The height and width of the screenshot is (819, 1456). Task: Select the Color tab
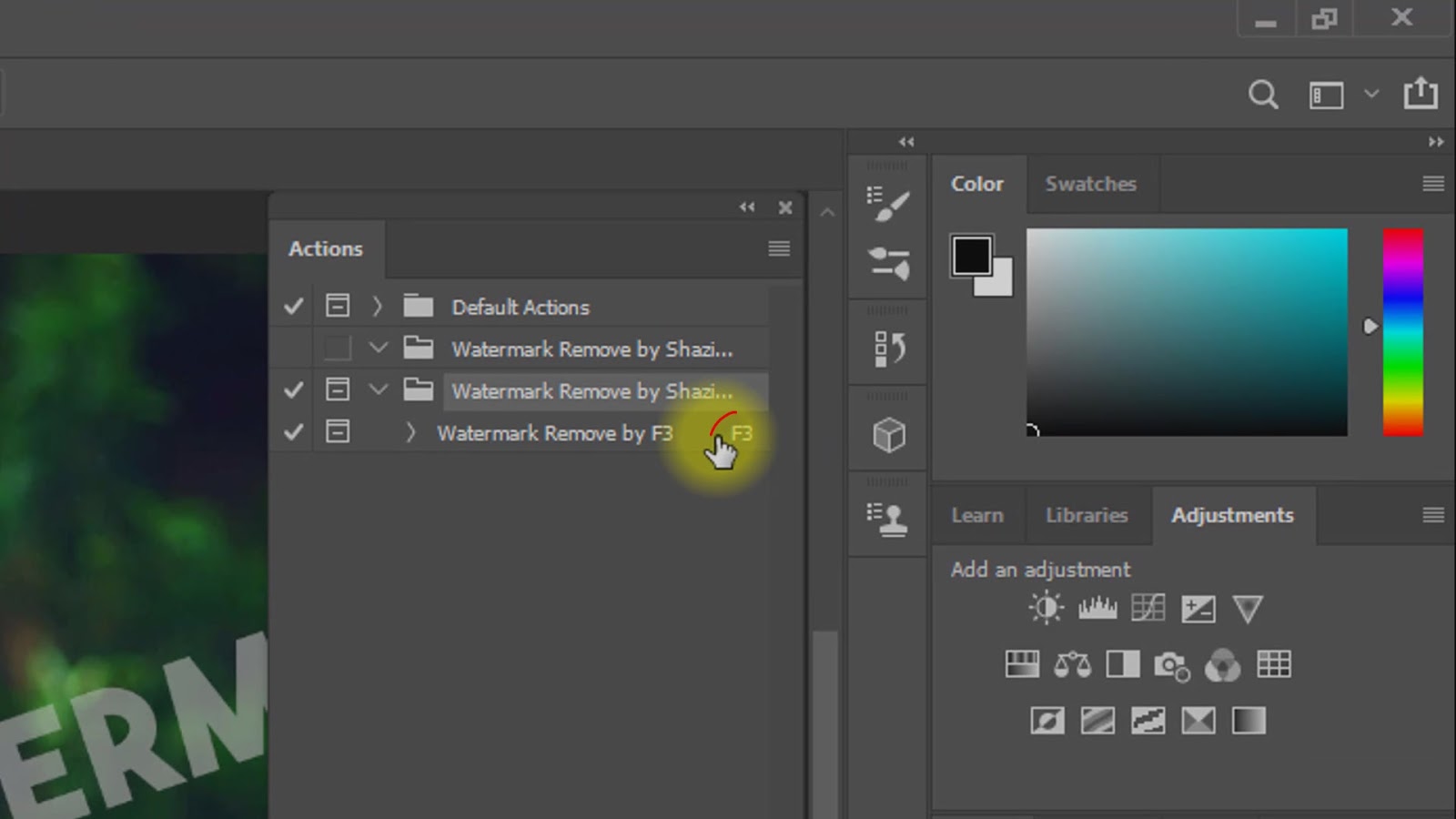977,184
